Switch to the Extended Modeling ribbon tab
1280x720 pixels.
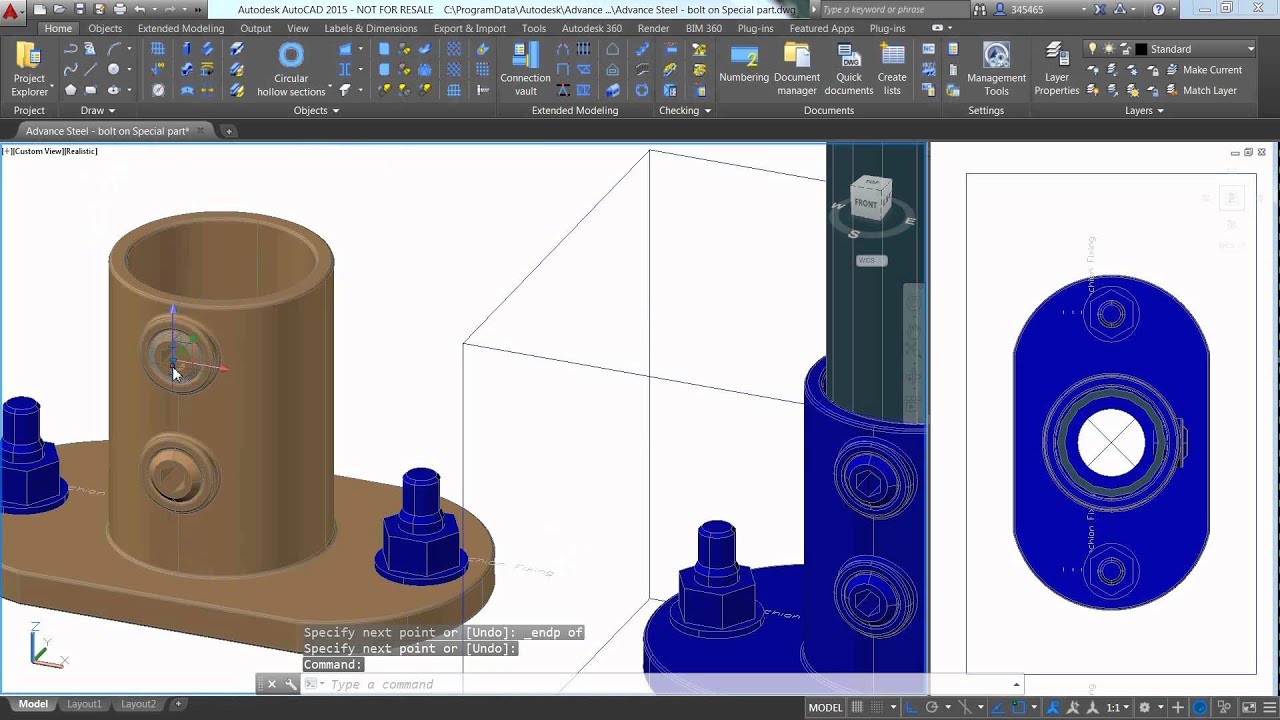pyautogui.click(x=181, y=28)
